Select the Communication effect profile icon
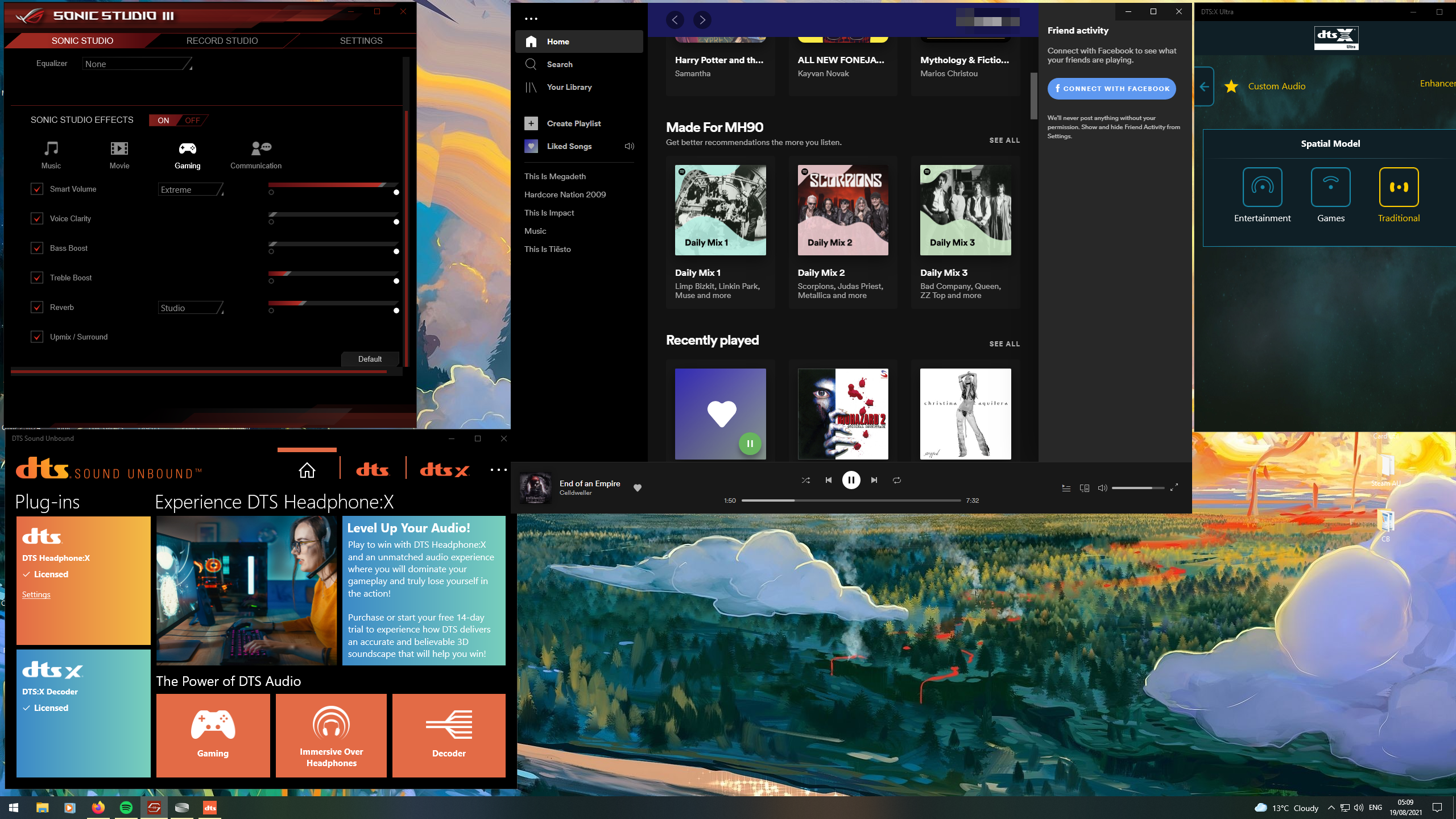The height and width of the screenshot is (819, 1456). (261, 149)
